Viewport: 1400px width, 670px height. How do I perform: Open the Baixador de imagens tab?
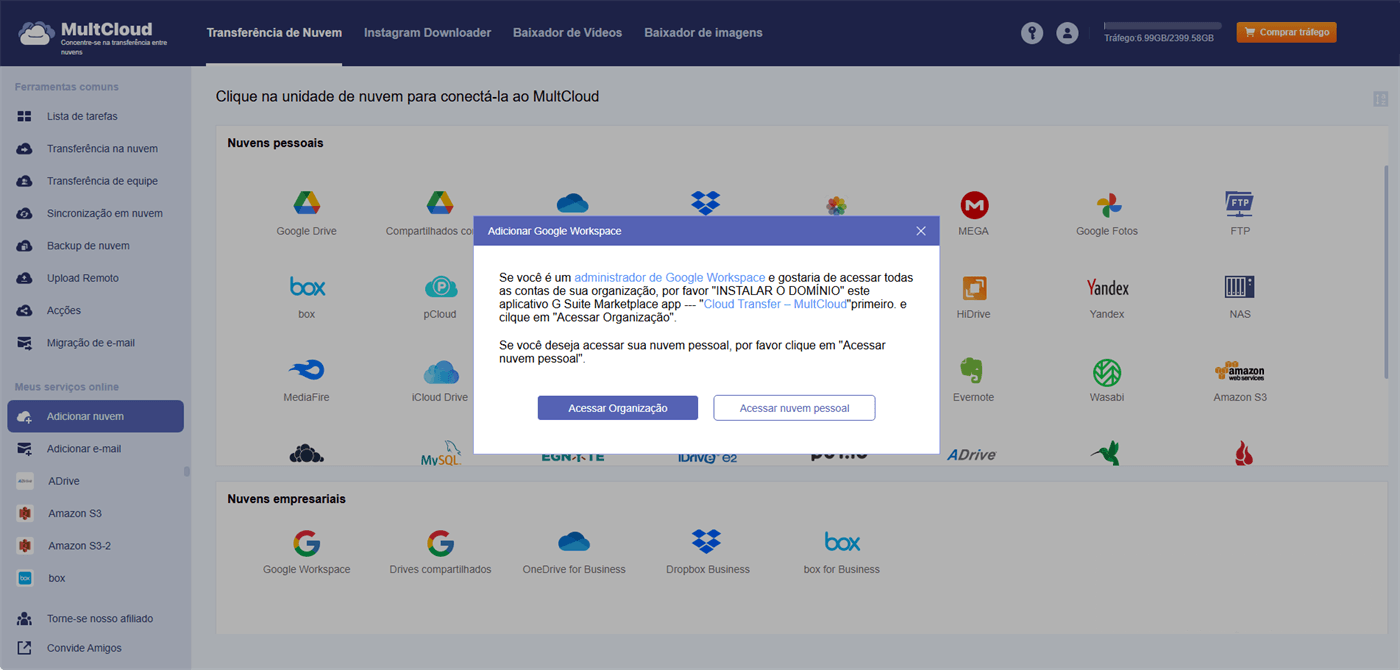(x=703, y=33)
